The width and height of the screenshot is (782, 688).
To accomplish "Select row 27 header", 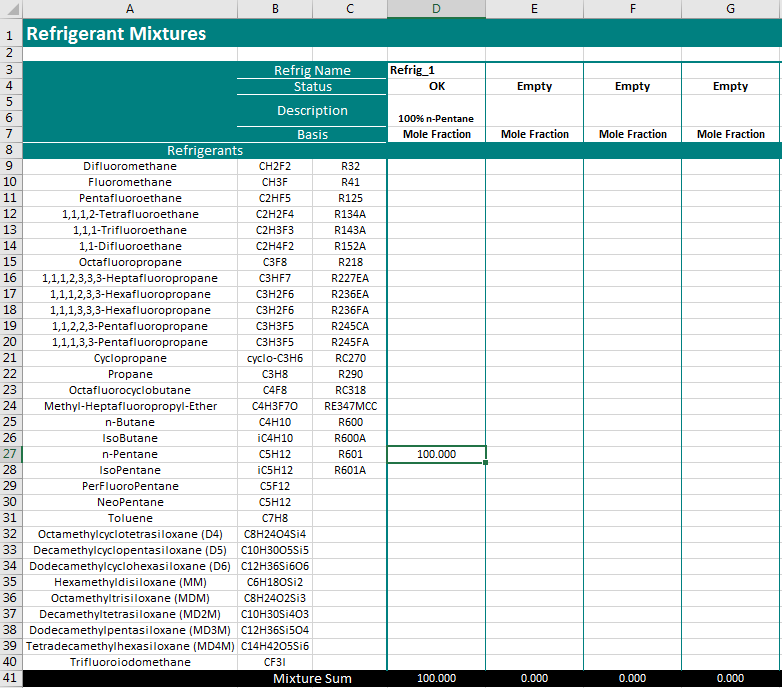I will point(11,454).
